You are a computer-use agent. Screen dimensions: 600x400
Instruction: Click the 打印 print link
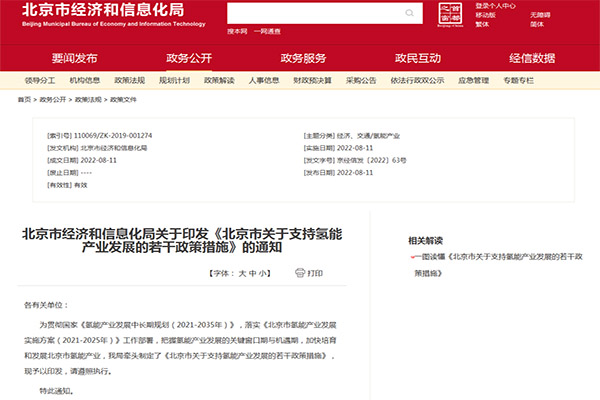[315, 273]
